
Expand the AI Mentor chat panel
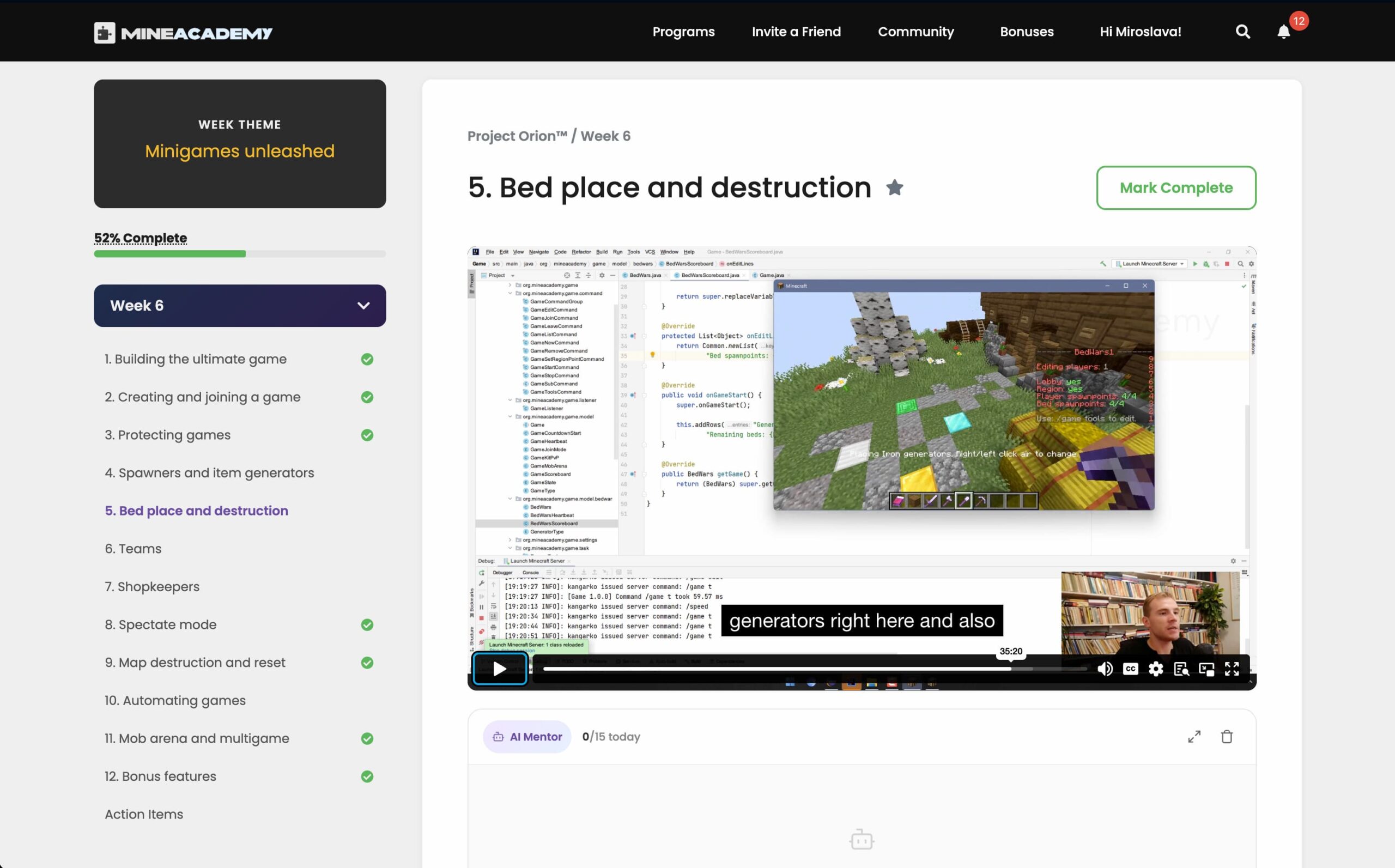[x=1194, y=737]
